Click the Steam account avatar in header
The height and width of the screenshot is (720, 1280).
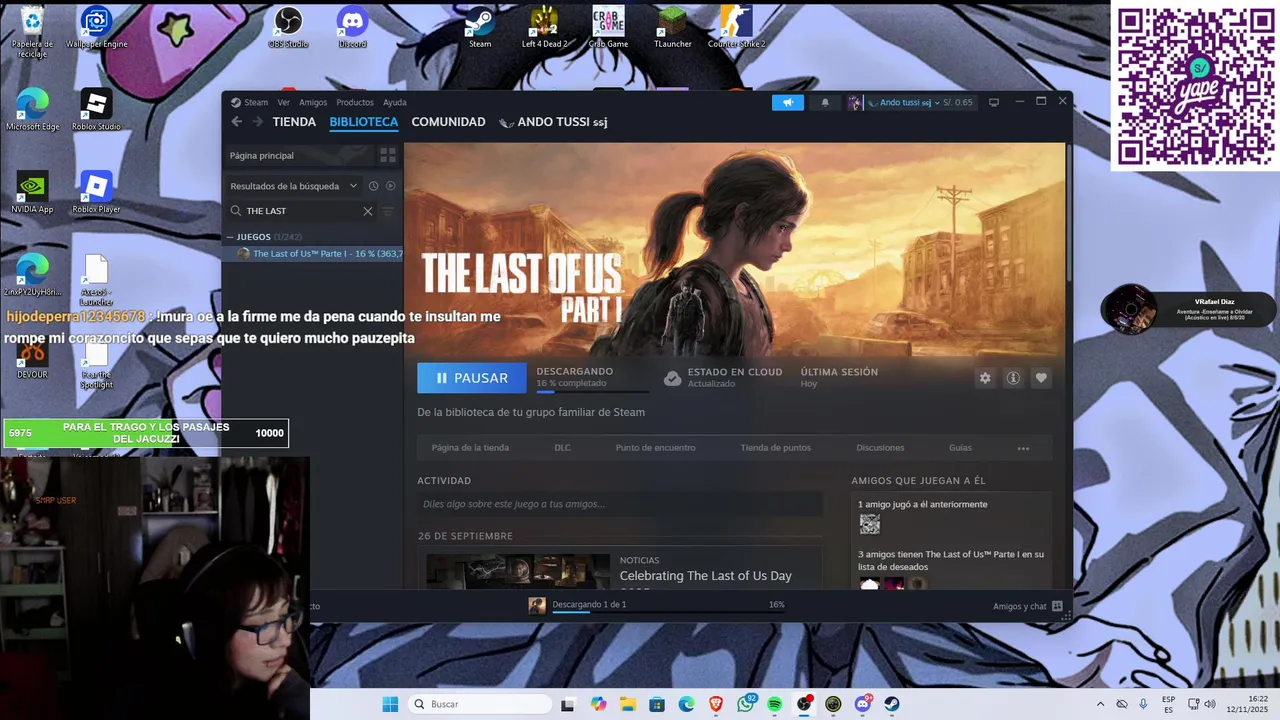point(855,102)
